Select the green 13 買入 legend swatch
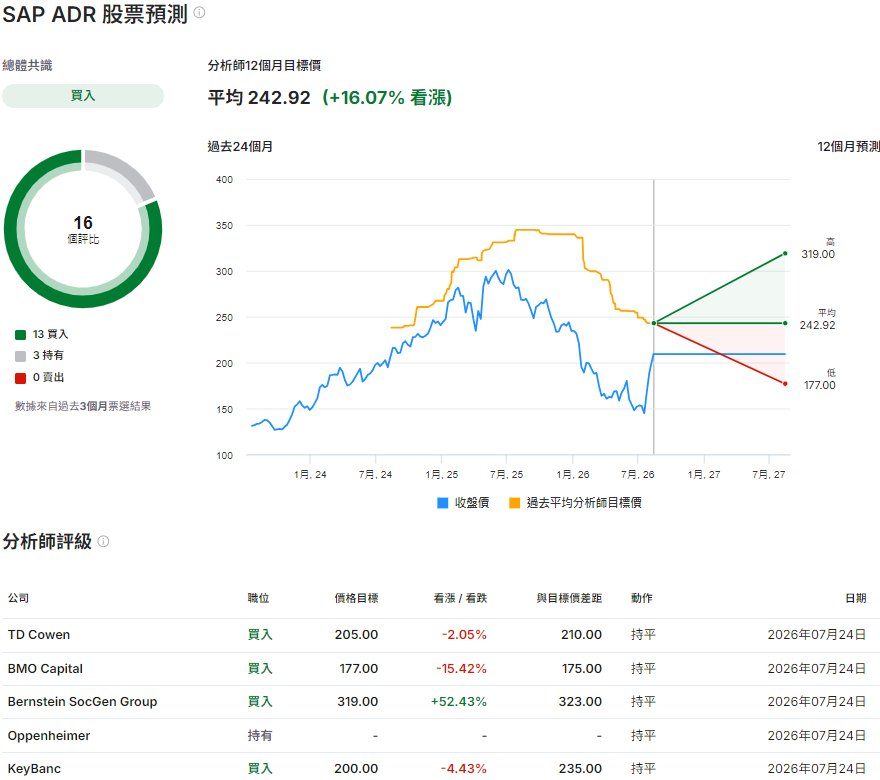This screenshot has height=780, width=880. [x=21, y=335]
